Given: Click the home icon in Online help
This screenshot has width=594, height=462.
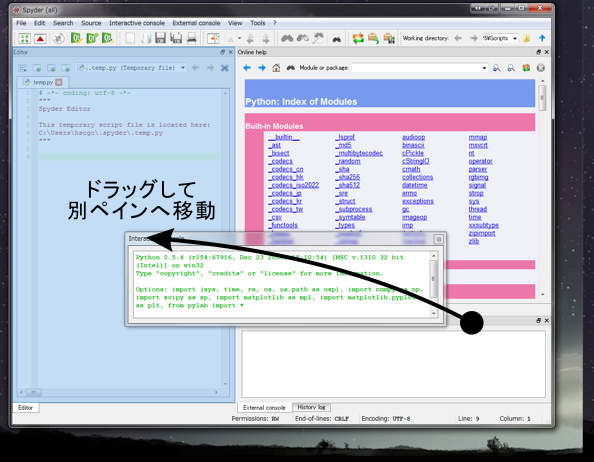Looking at the screenshot, I should [x=276, y=68].
